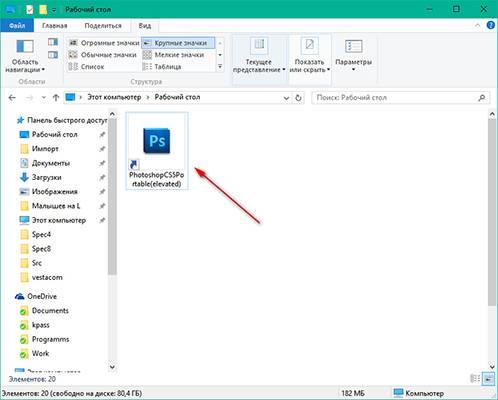Click the search magnifier icon
Image resolution: width=498 pixels, height=400 pixels.
pos(481,98)
